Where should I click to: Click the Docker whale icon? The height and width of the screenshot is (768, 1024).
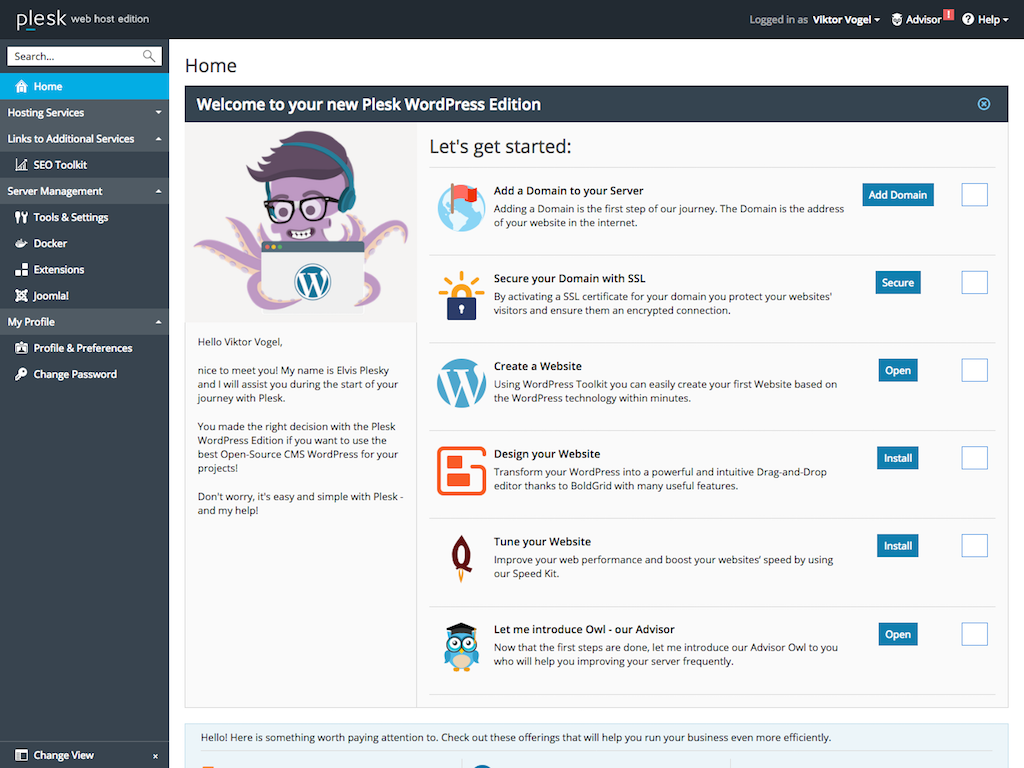click(x=21, y=244)
